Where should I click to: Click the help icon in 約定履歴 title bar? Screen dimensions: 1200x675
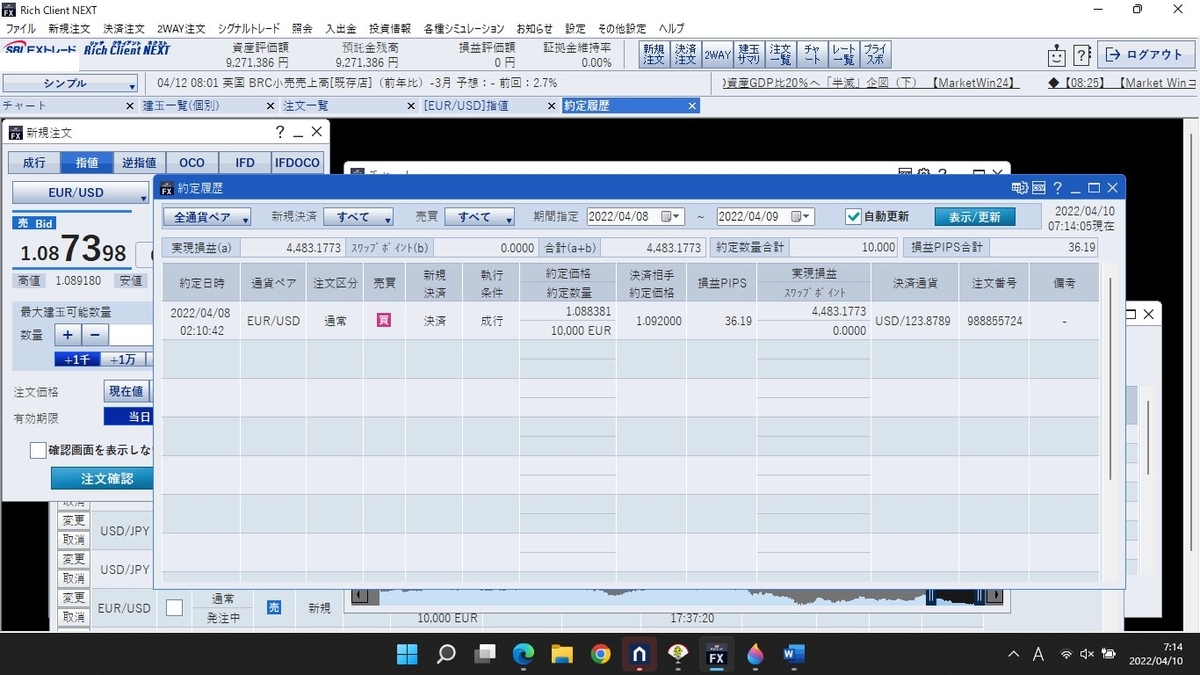click(1057, 188)
